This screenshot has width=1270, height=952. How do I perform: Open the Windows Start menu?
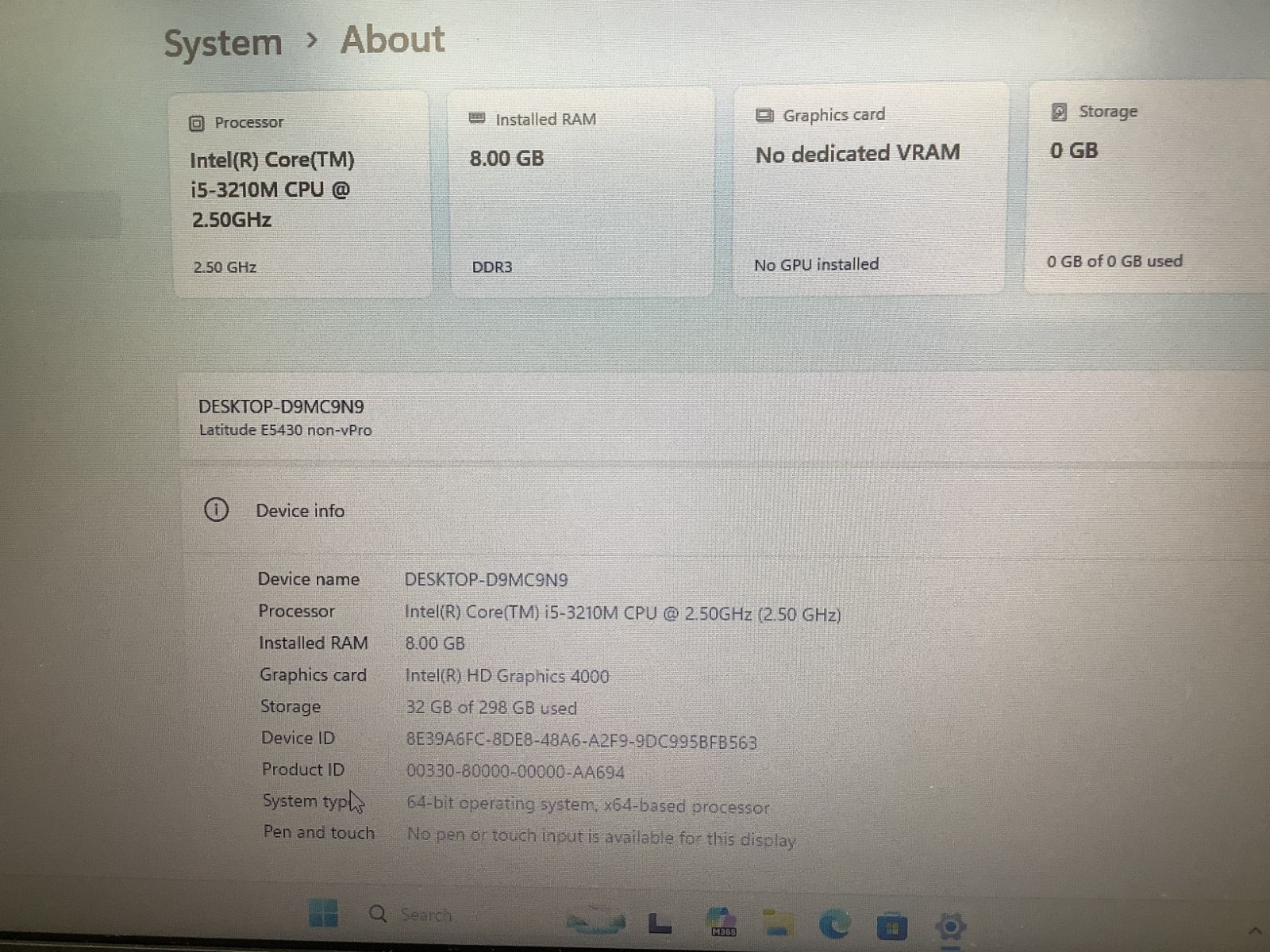click(x=323, y=914)
